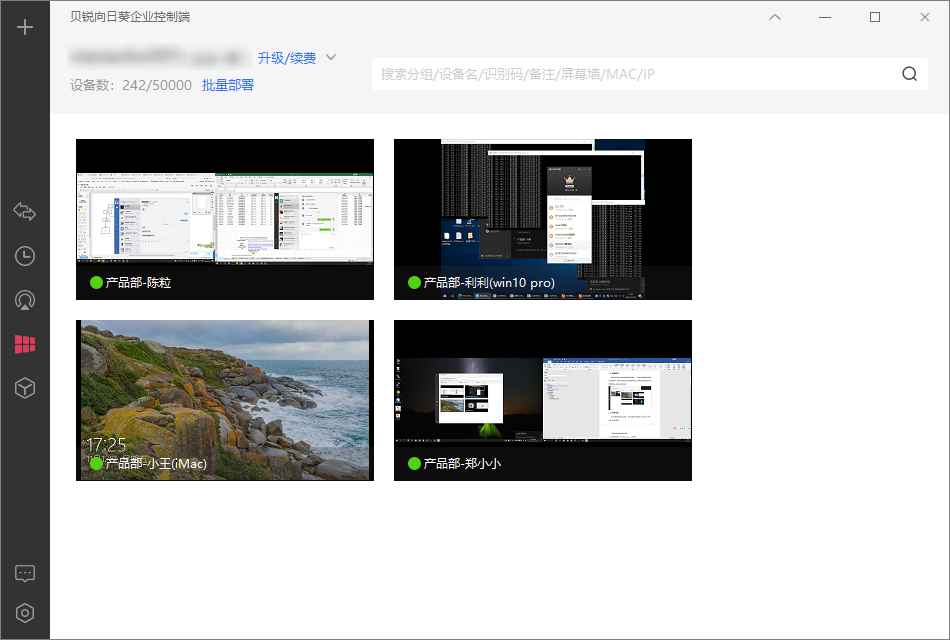The height and width of the screenshot is (640, 950).
Task: Open the 产品部-利利(win10 pro) screen thumbnail
Action: [543, 219]
